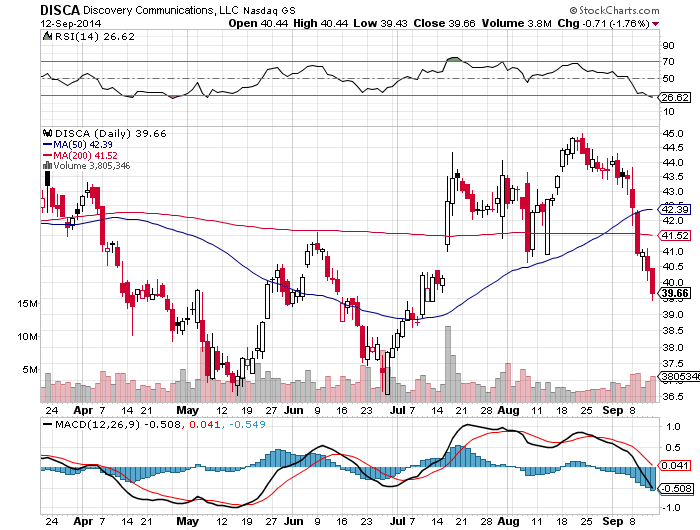Click the 'Volume 3.8M' header value
700x530 pixels.
(517, 23)
